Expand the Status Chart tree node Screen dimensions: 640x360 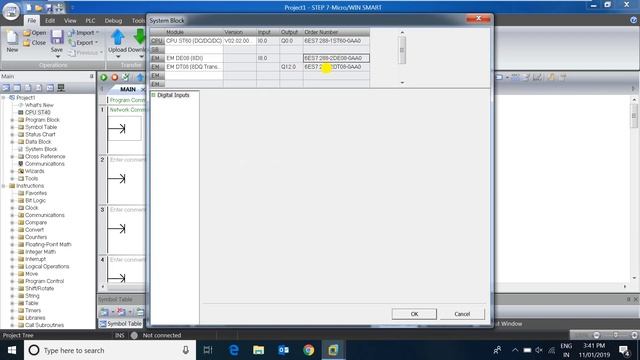(12, 135)
